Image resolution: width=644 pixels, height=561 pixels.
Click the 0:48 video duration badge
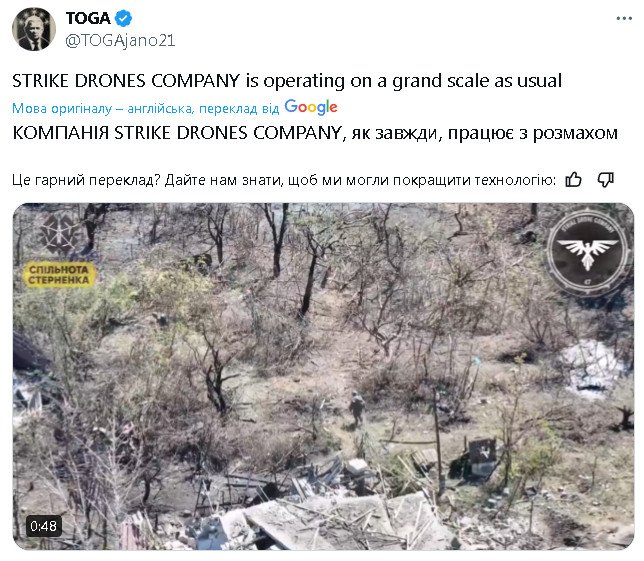coord(44,526)
